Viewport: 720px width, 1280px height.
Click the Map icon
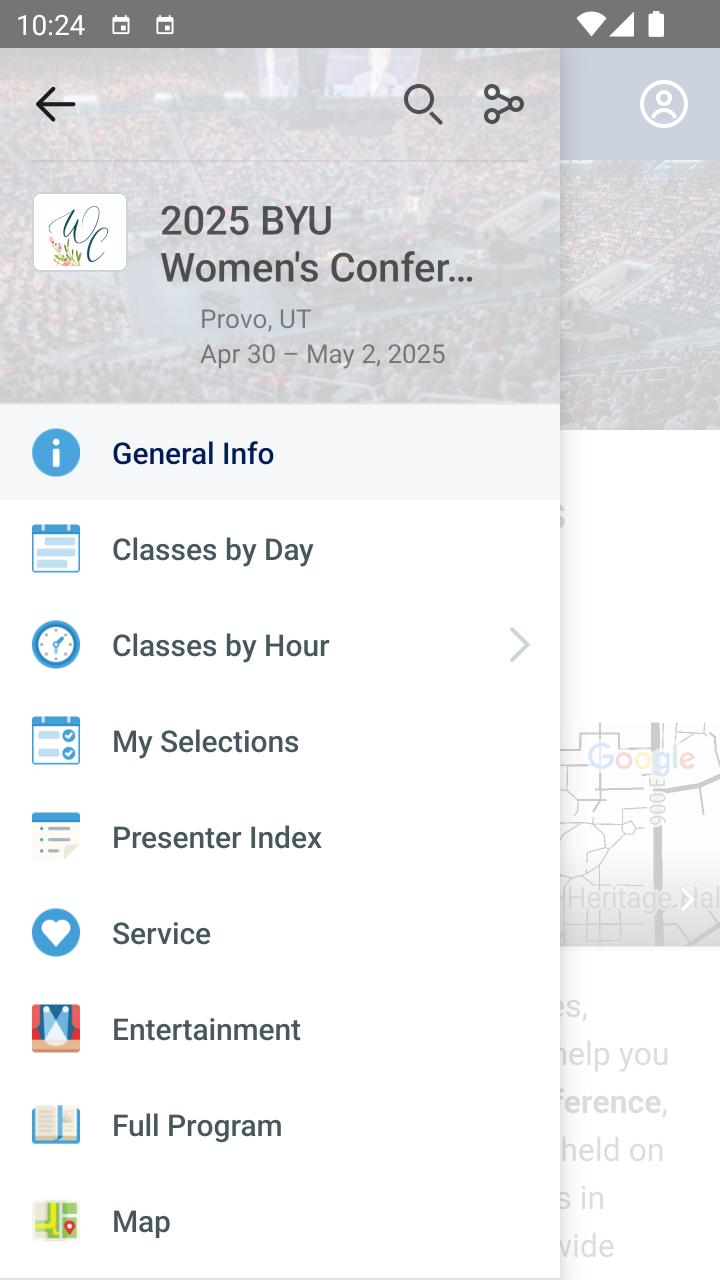[56, 1221]
